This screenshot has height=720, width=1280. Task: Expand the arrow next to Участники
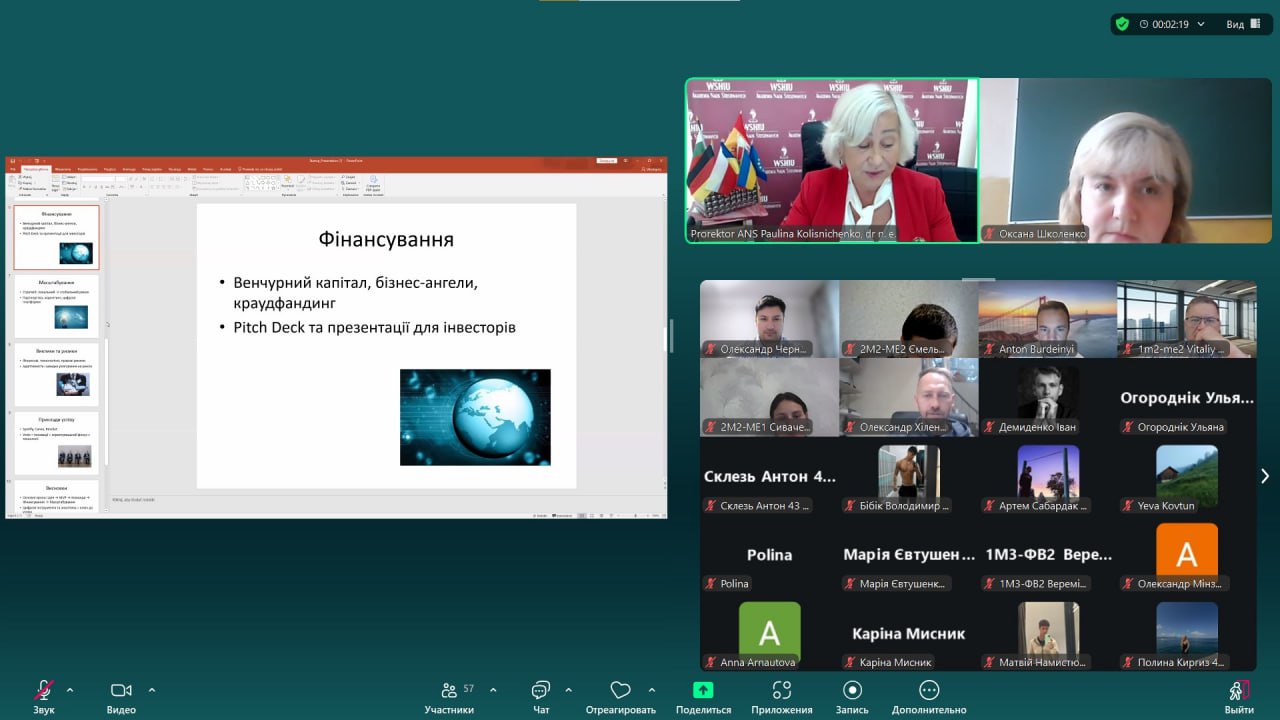[x=493, y=690]
